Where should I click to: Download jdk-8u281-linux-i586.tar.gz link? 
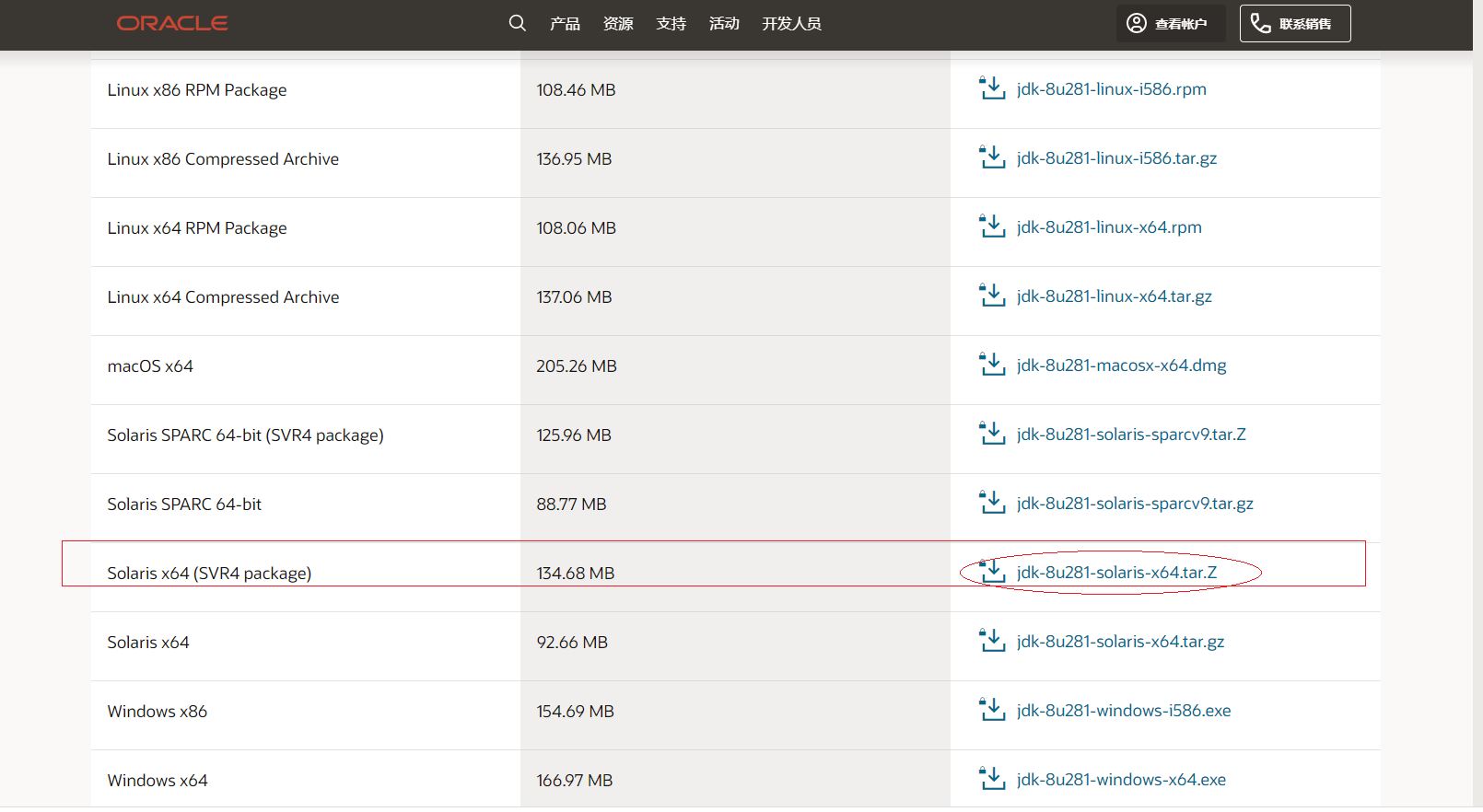pos(1116,158)
